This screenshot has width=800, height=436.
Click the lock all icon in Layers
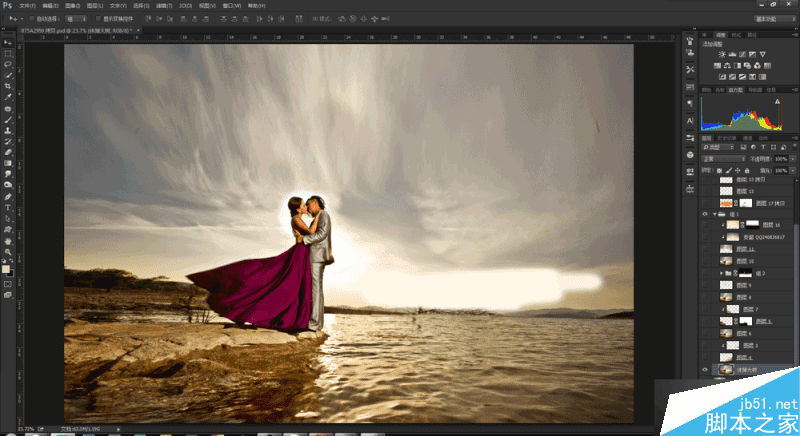coord(747,170)
